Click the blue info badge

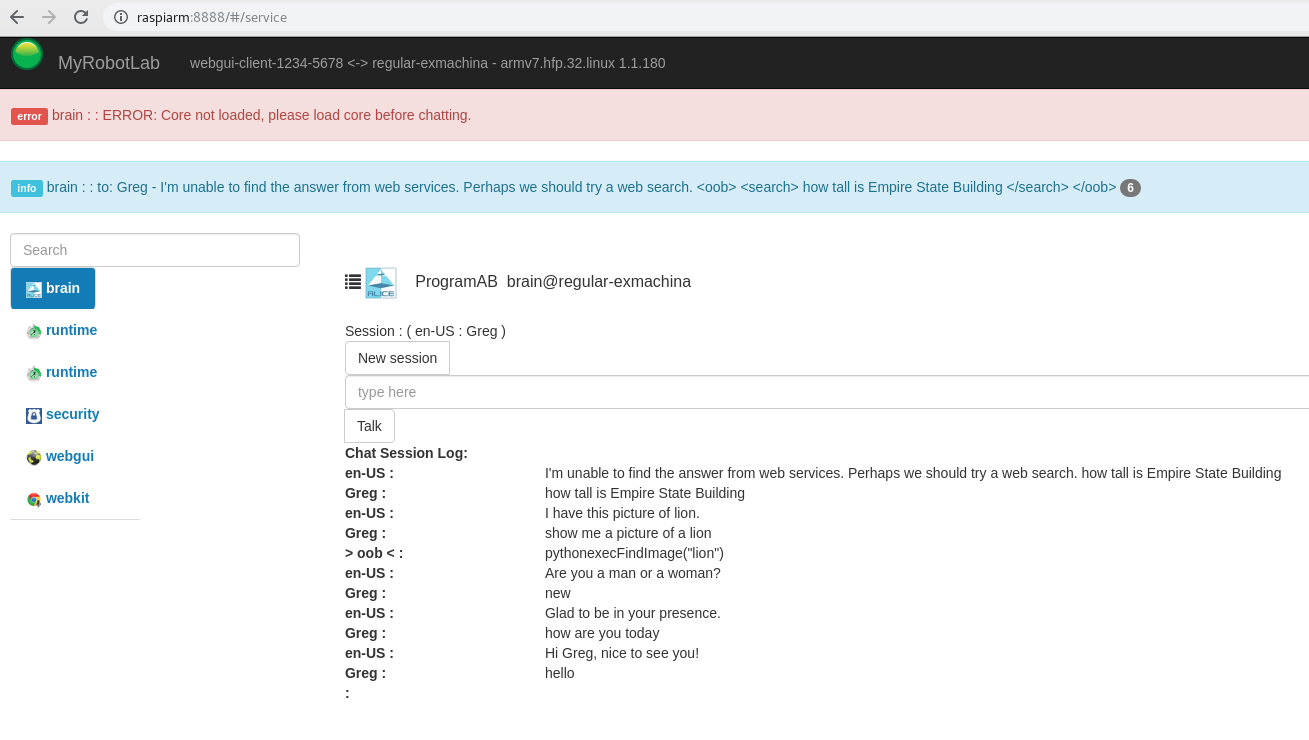click(x=27, y=188)
